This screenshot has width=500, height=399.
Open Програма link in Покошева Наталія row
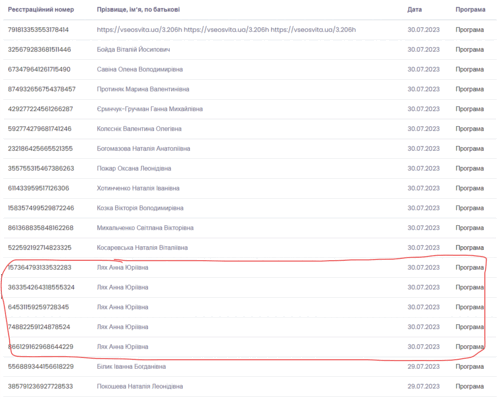tap(470, 387)
